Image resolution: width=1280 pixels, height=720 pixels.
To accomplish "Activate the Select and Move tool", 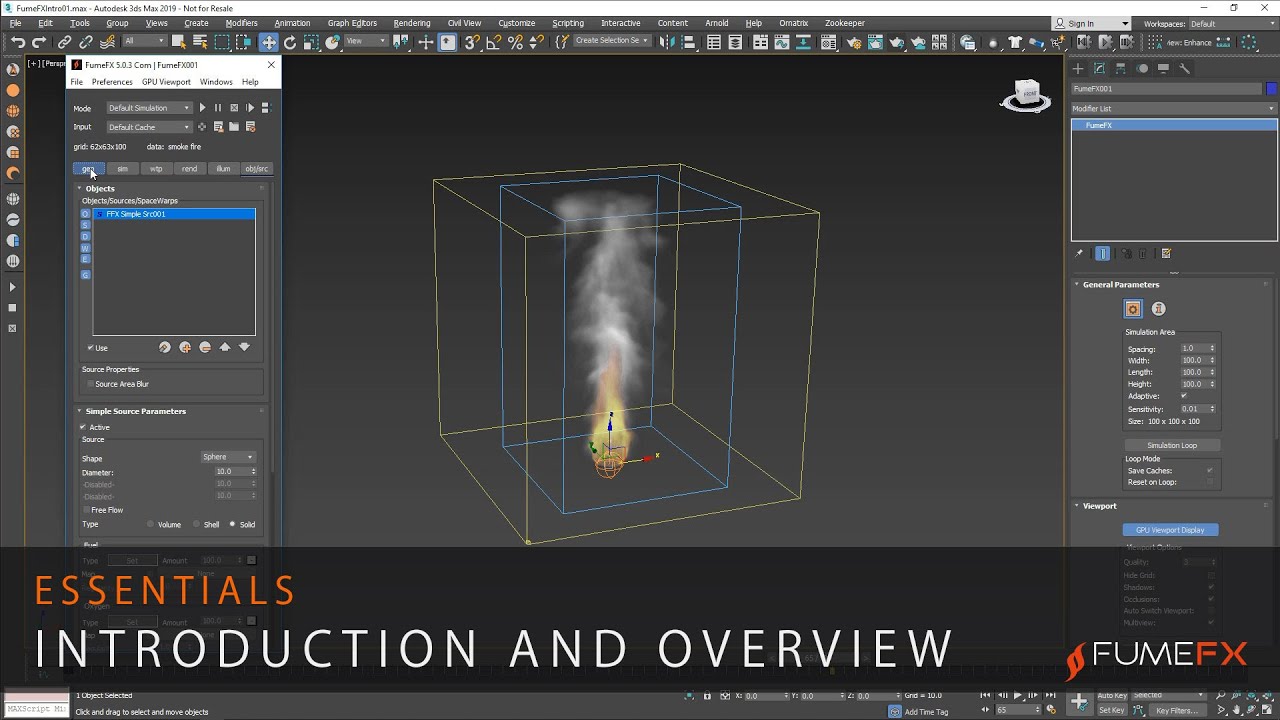I will 269,42.
